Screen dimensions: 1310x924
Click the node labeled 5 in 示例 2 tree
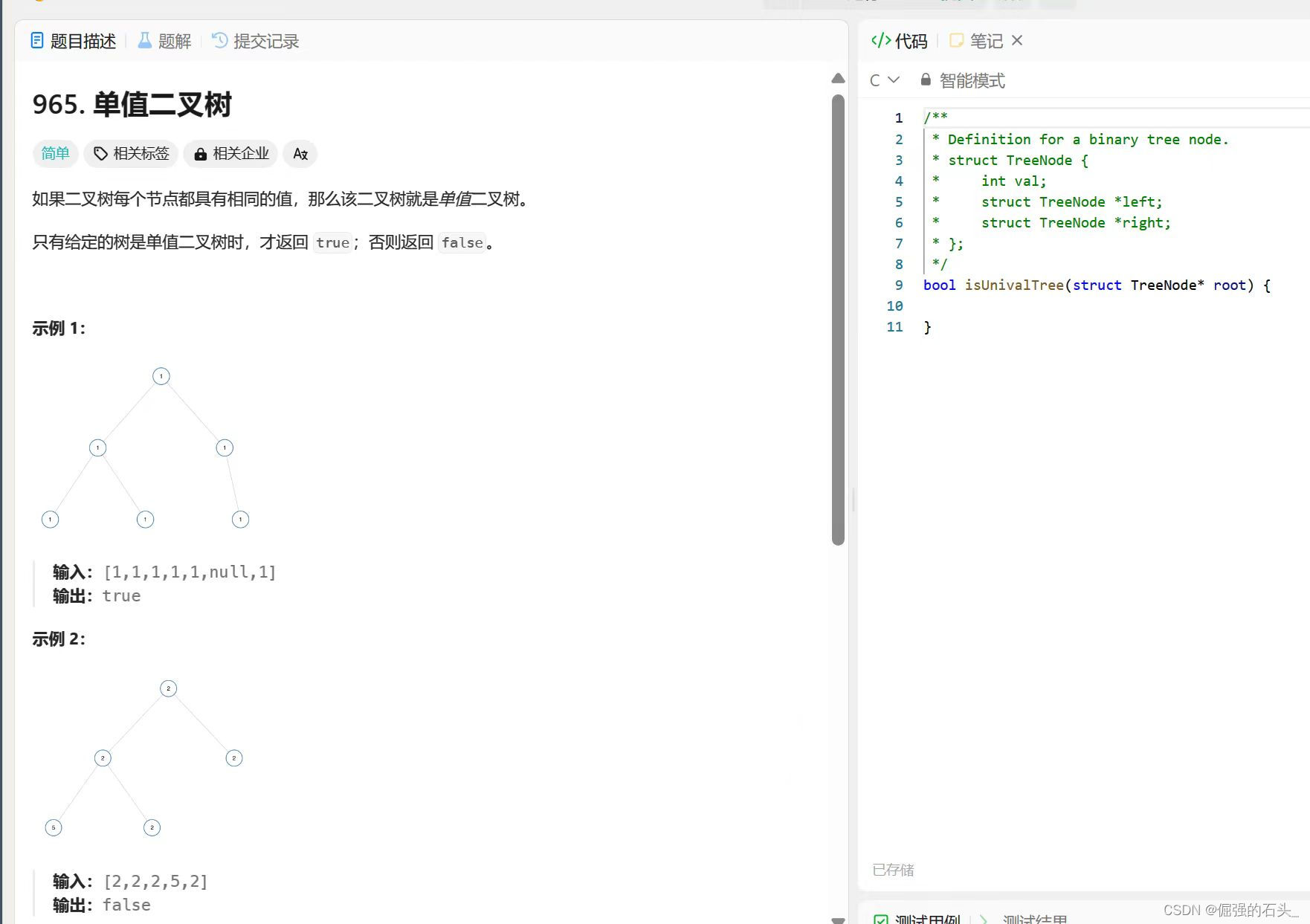click(54, 827)
